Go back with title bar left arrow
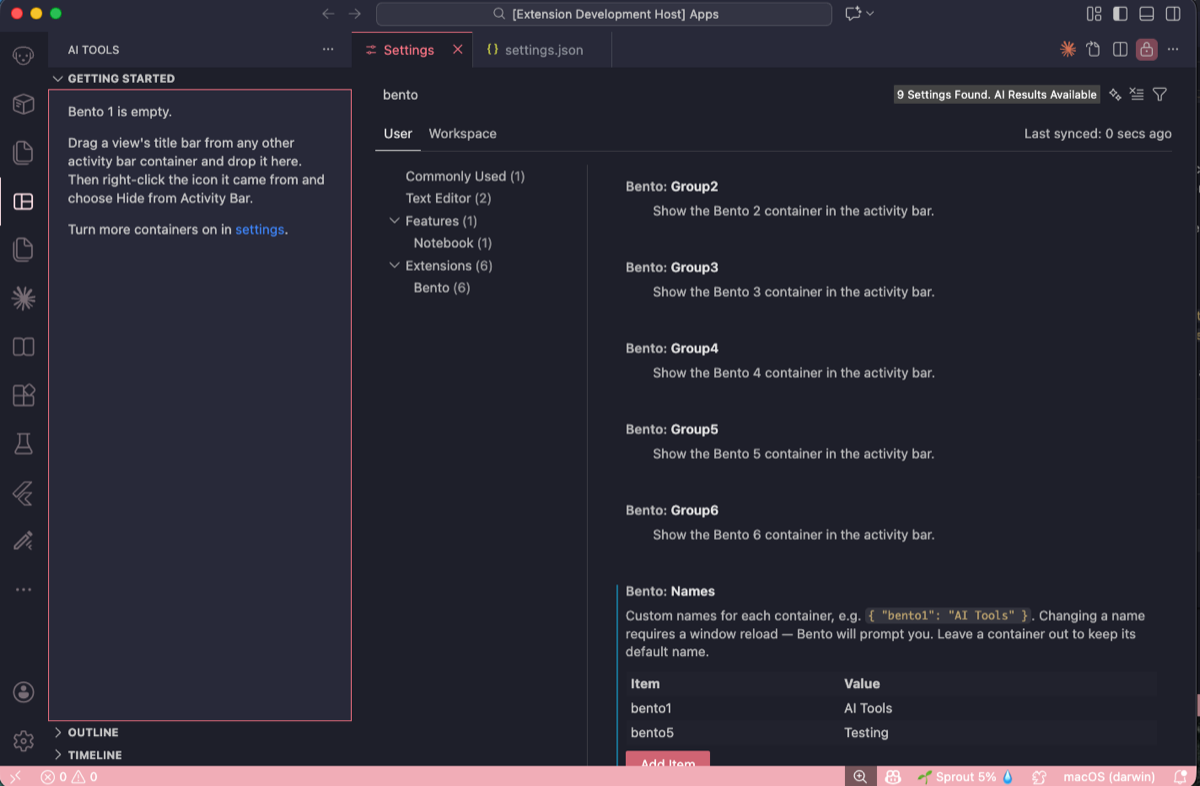Image resolution: width=1200 pixels, height=786 pixels. click(x=329, y=14)
